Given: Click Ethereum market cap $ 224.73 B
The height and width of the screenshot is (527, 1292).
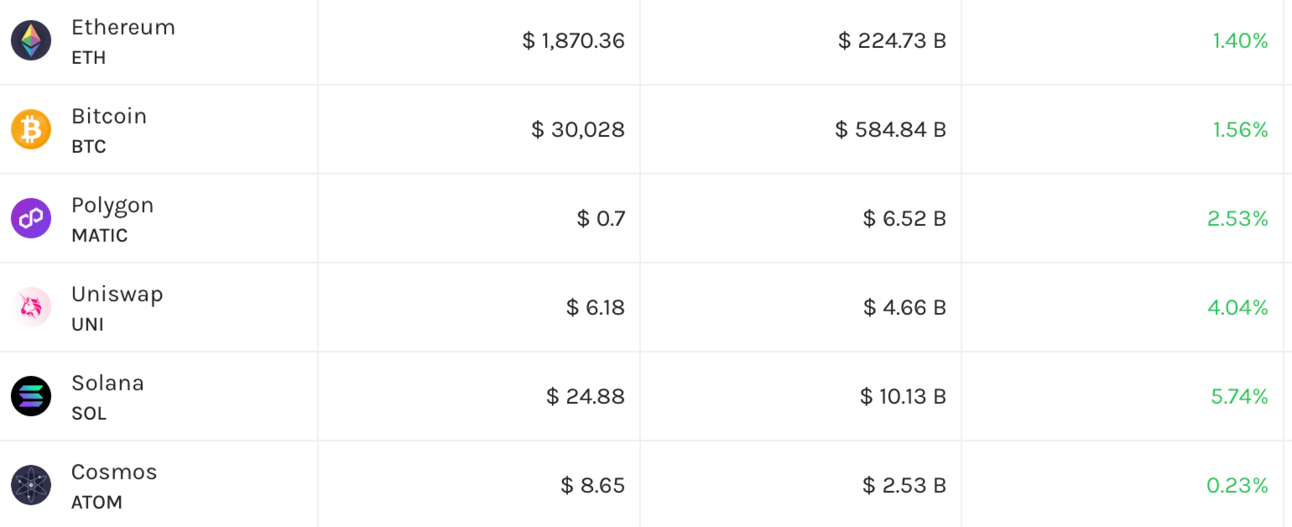Looking at the screenshot, I should (892, 41).
